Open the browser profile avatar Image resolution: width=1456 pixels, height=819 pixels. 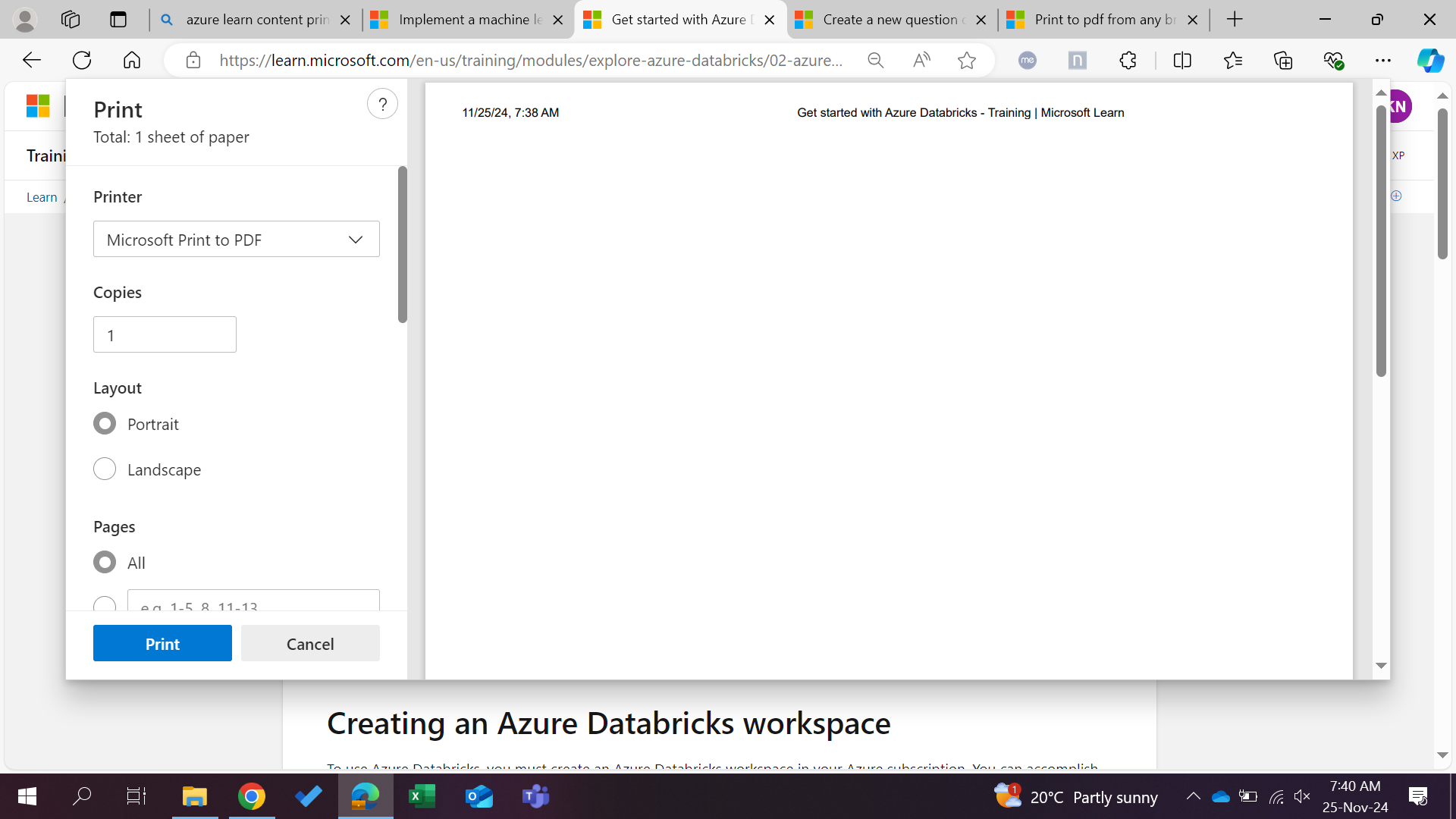click(25, 20)
